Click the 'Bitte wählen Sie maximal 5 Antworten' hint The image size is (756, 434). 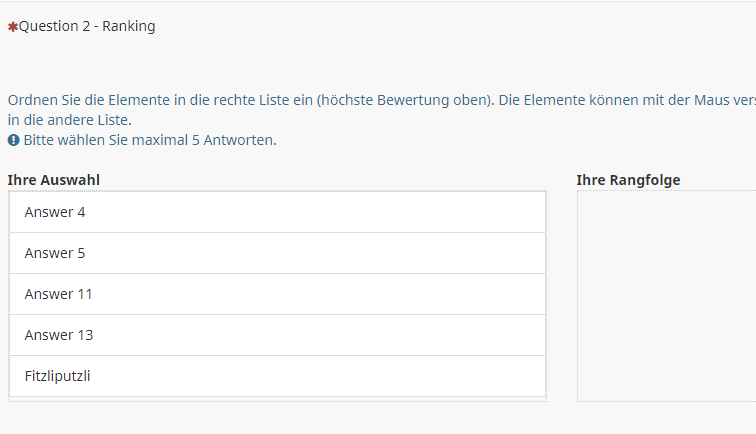pos(150,140)
